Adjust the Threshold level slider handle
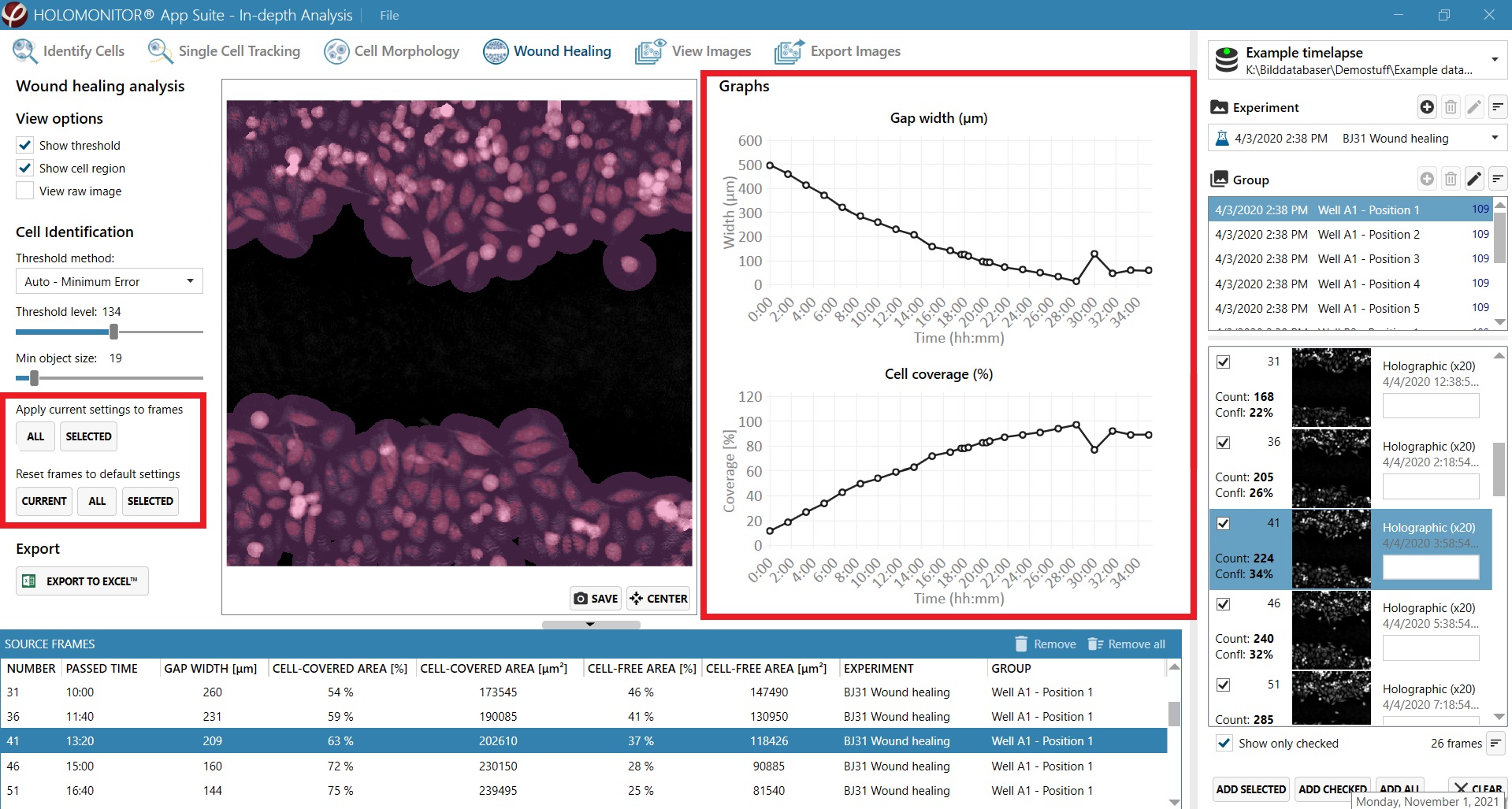This screenshot has height=809, width=1512. coord(113,332)
